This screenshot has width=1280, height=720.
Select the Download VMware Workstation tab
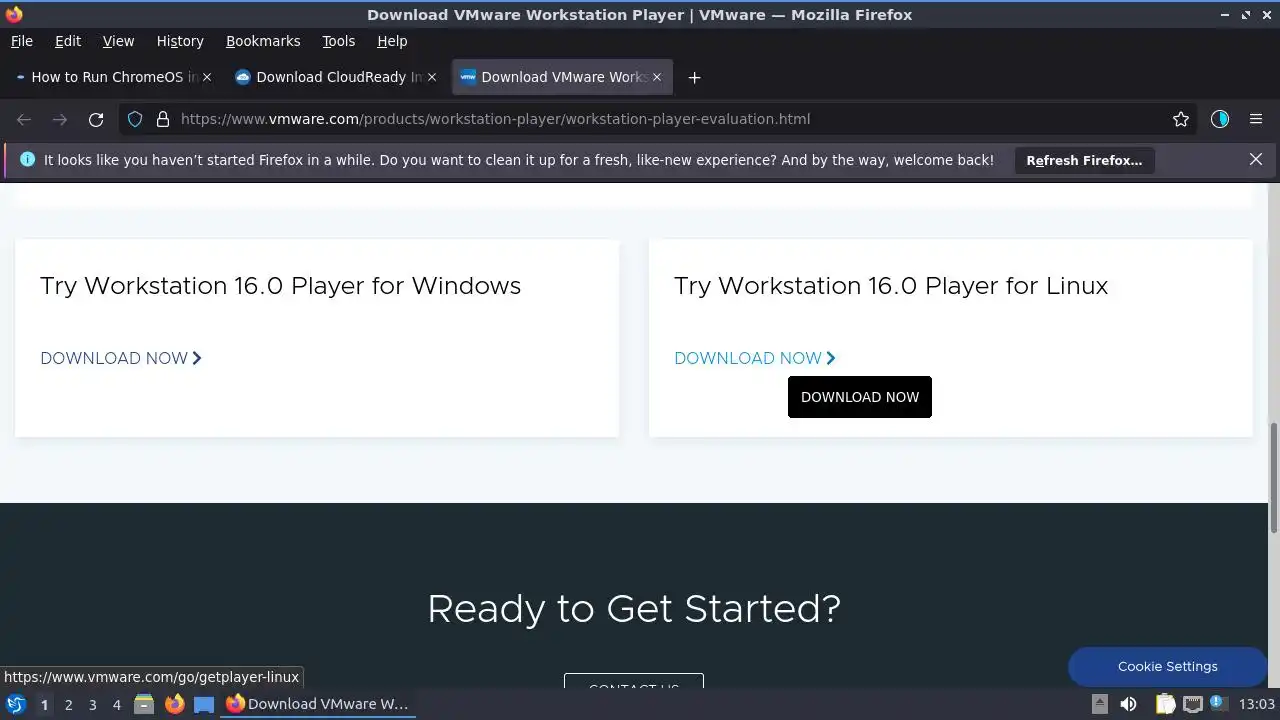point(562,77)
